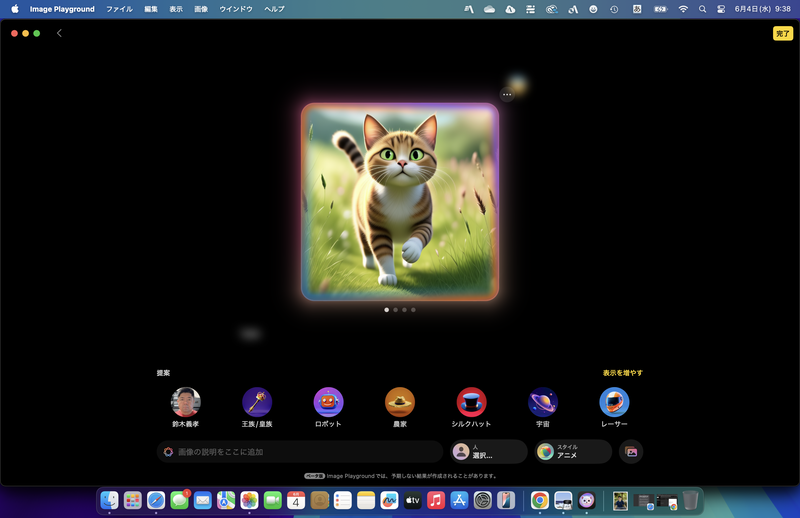This screenshot has width=800, height=518.
Task: Expand suggestions with 表示を増やす
Action: click(622, 373)
